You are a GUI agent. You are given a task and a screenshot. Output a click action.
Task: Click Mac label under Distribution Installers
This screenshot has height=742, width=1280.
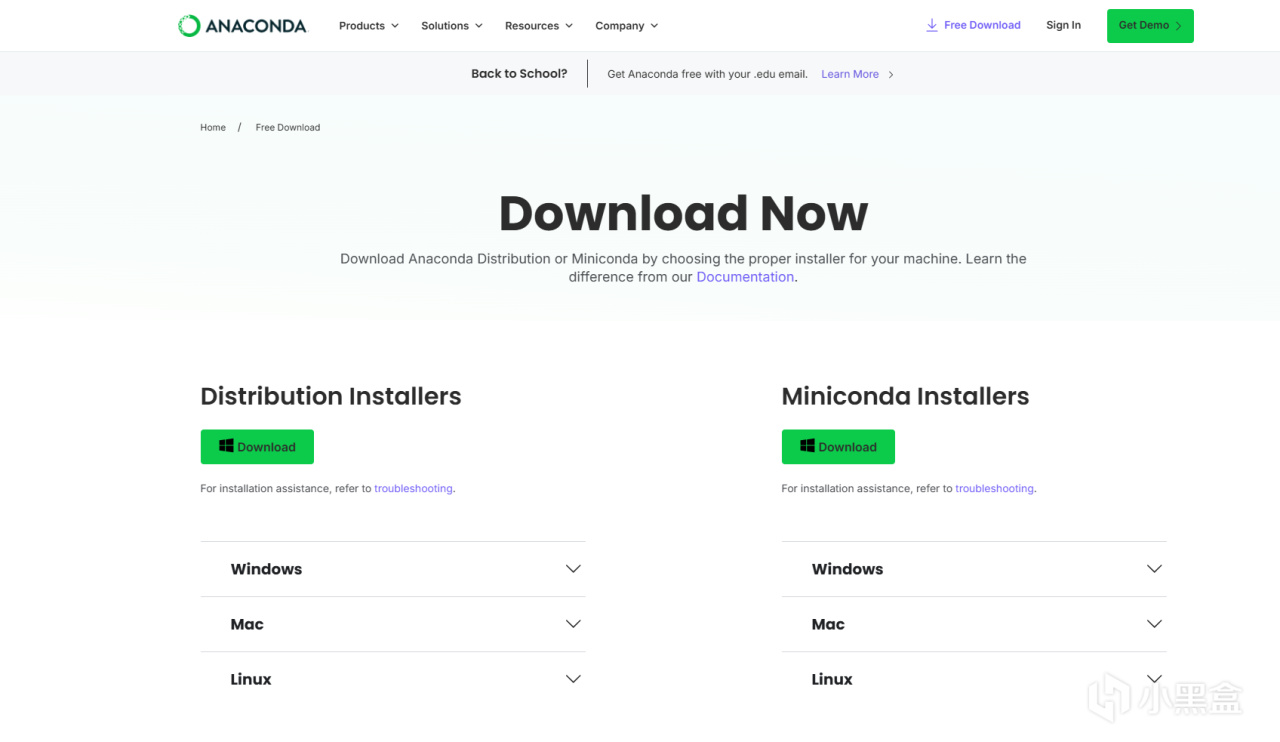[247, 624]
